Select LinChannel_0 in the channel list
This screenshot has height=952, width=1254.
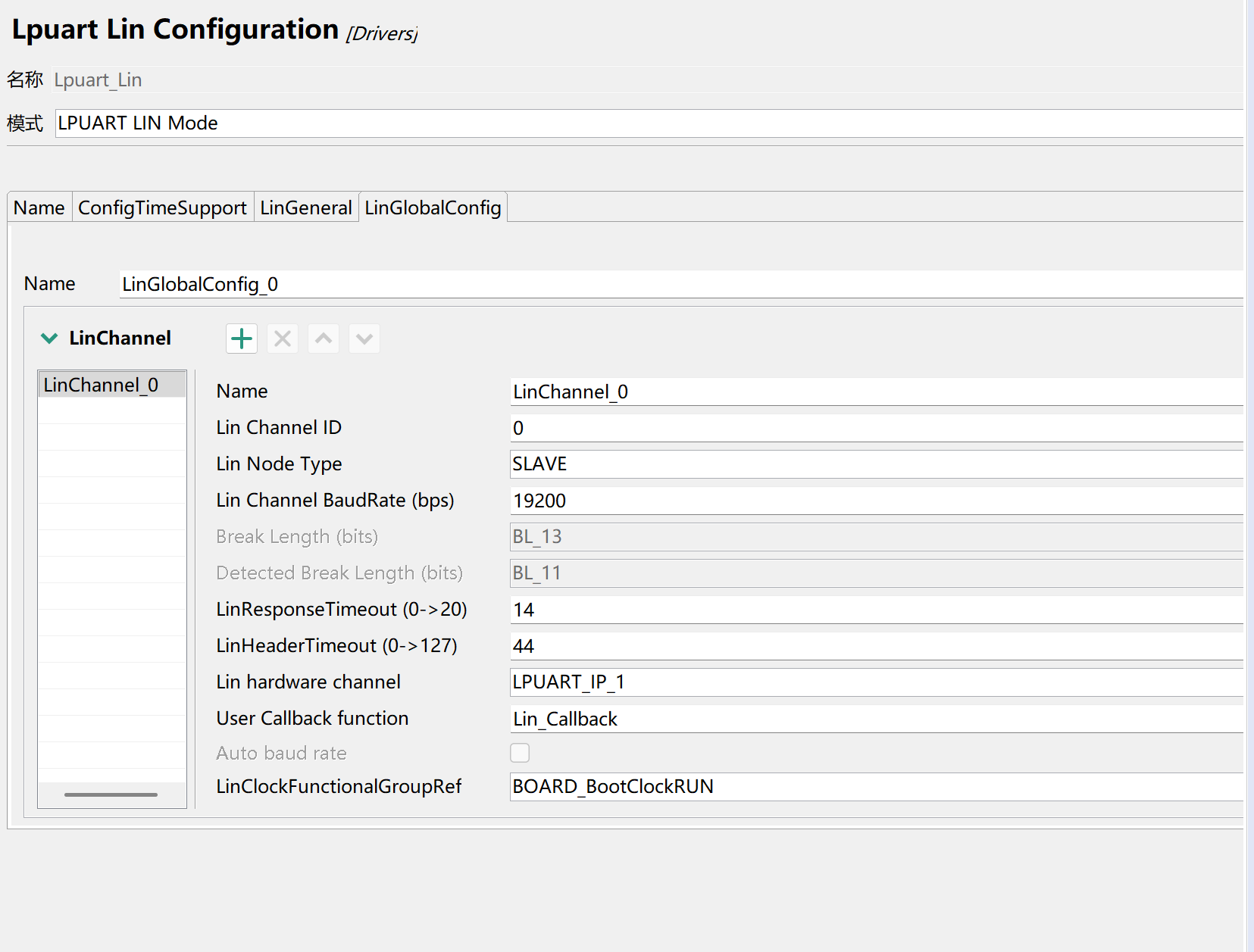[112, 385]
